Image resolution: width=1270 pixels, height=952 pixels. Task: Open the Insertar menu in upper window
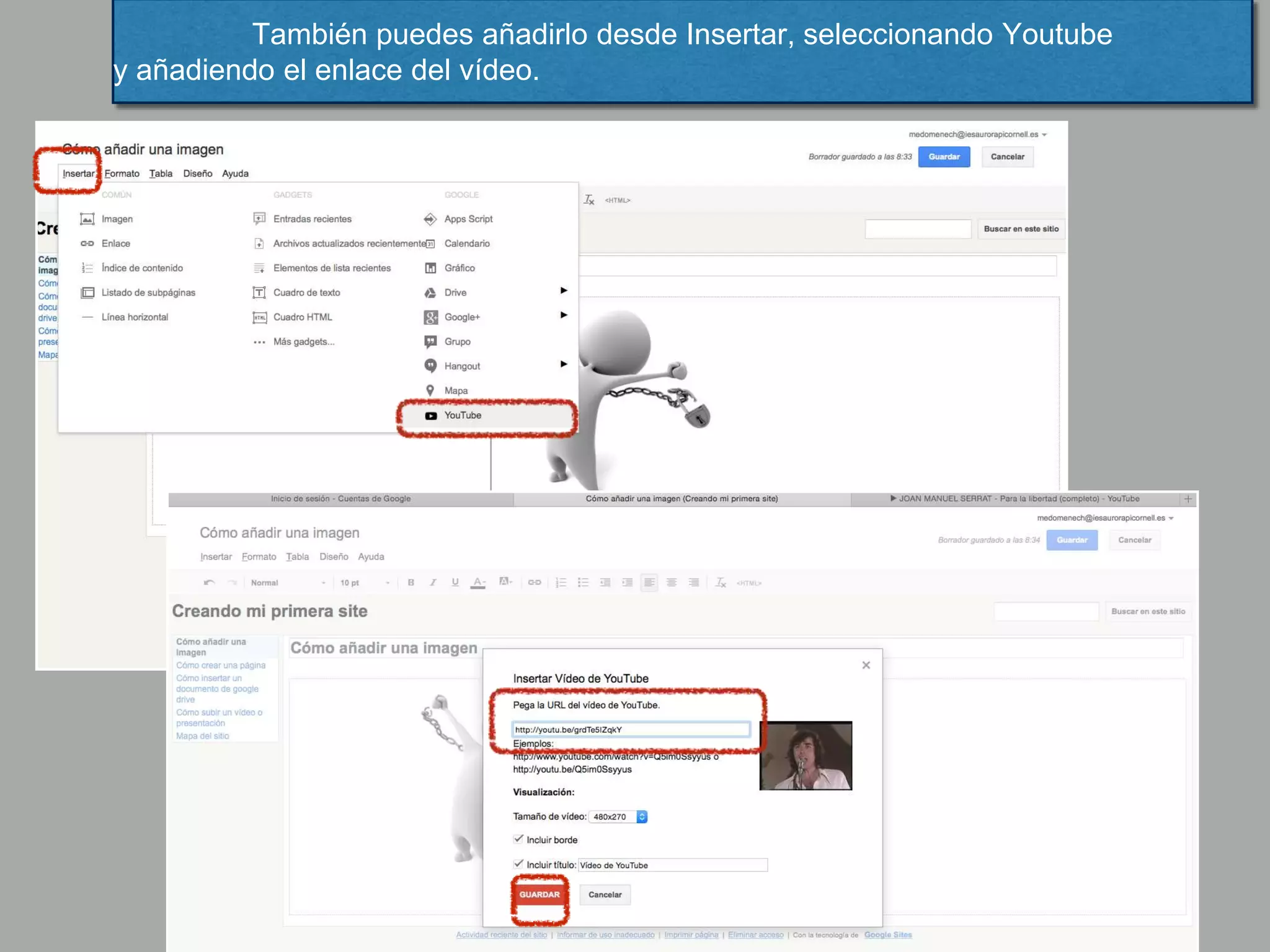coord(79,174)
